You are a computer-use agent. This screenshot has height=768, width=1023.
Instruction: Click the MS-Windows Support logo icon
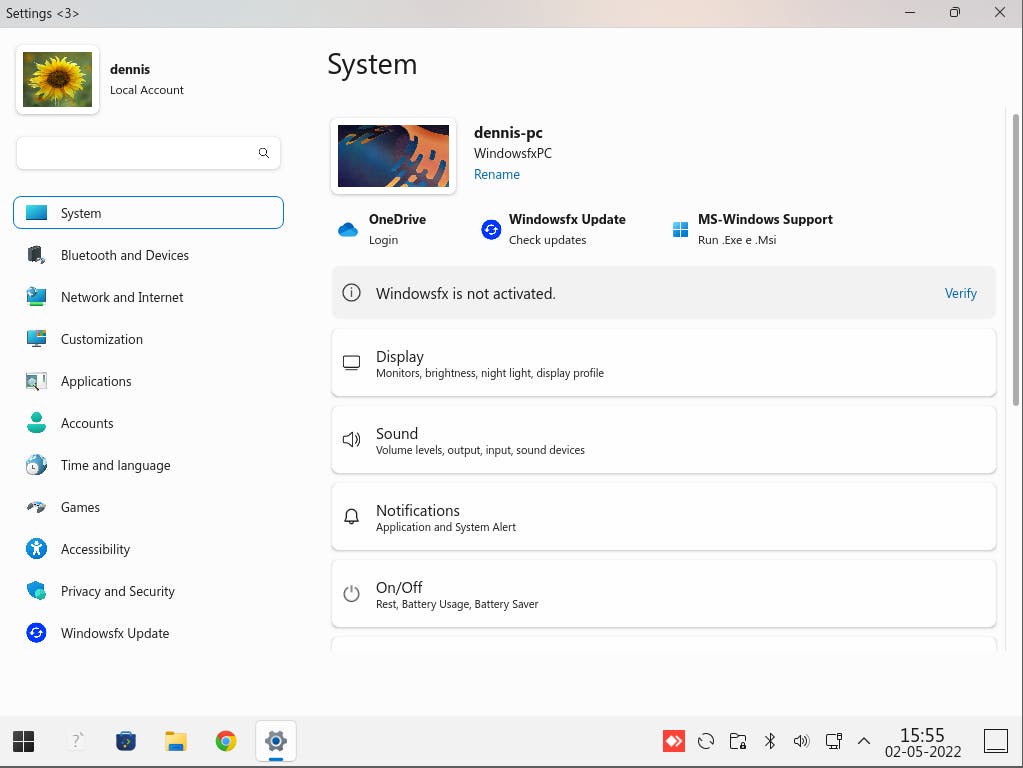coord(680,230)
